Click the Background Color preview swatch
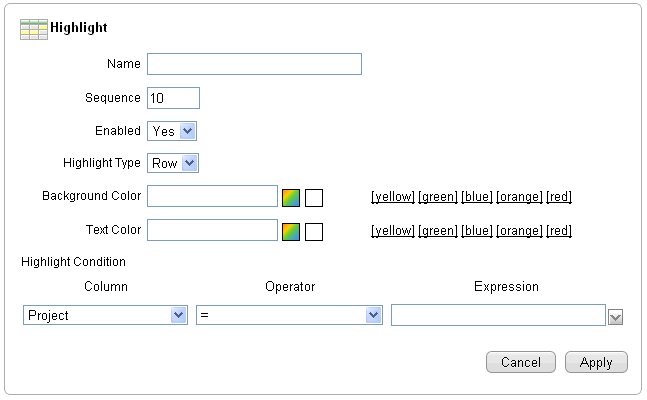Image resolution: width=647 pixels, height=400 pixels. [314, 197]
